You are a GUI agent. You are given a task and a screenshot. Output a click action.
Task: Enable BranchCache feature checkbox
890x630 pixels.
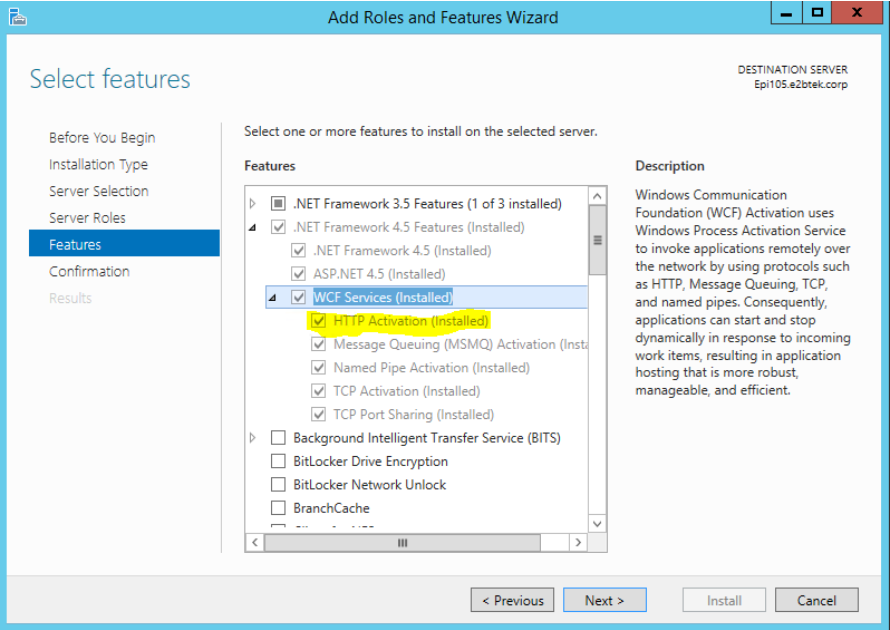[x=278, y=508]
